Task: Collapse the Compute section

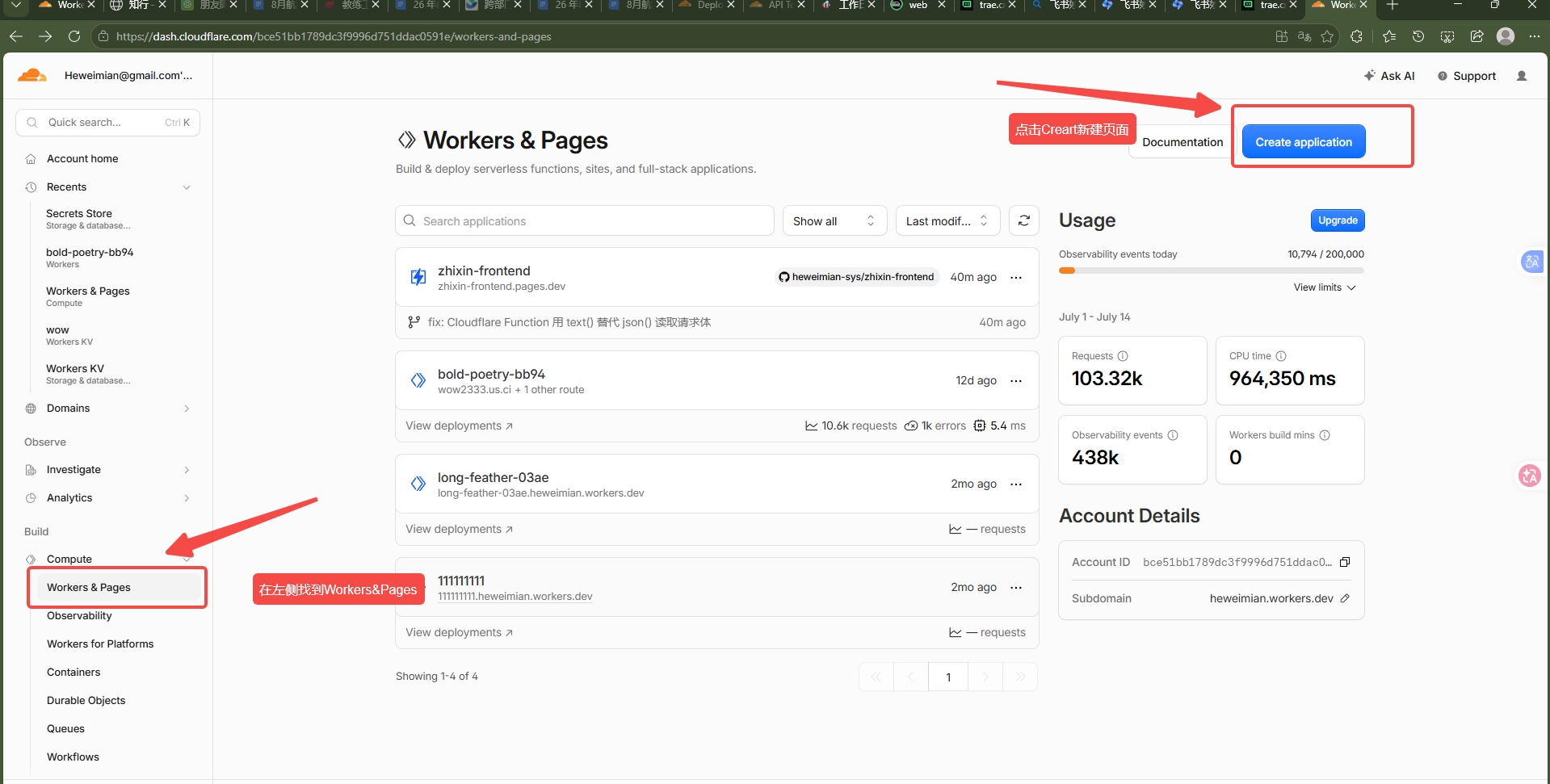Action: click(187, 560)
